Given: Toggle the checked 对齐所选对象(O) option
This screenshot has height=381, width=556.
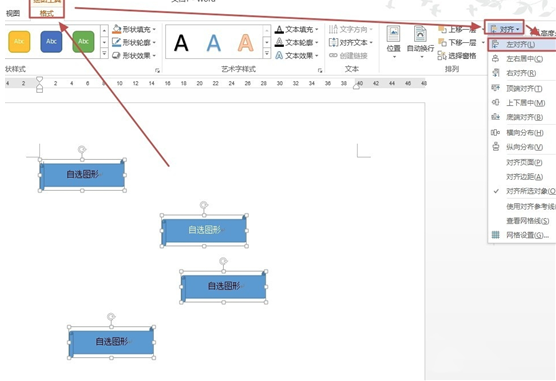Looking at the screenshot, I should point(522,191).
